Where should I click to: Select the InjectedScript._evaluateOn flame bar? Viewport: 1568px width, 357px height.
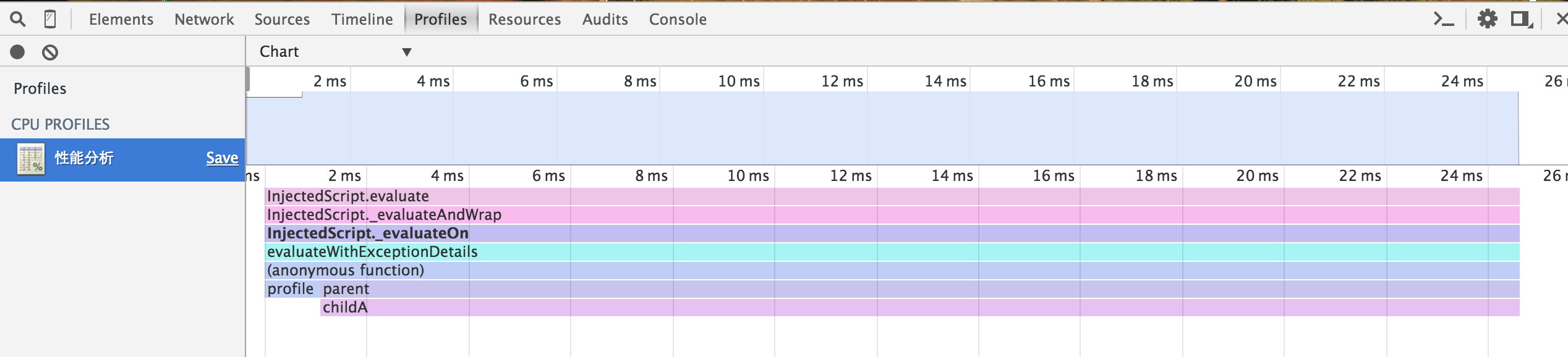892,233
